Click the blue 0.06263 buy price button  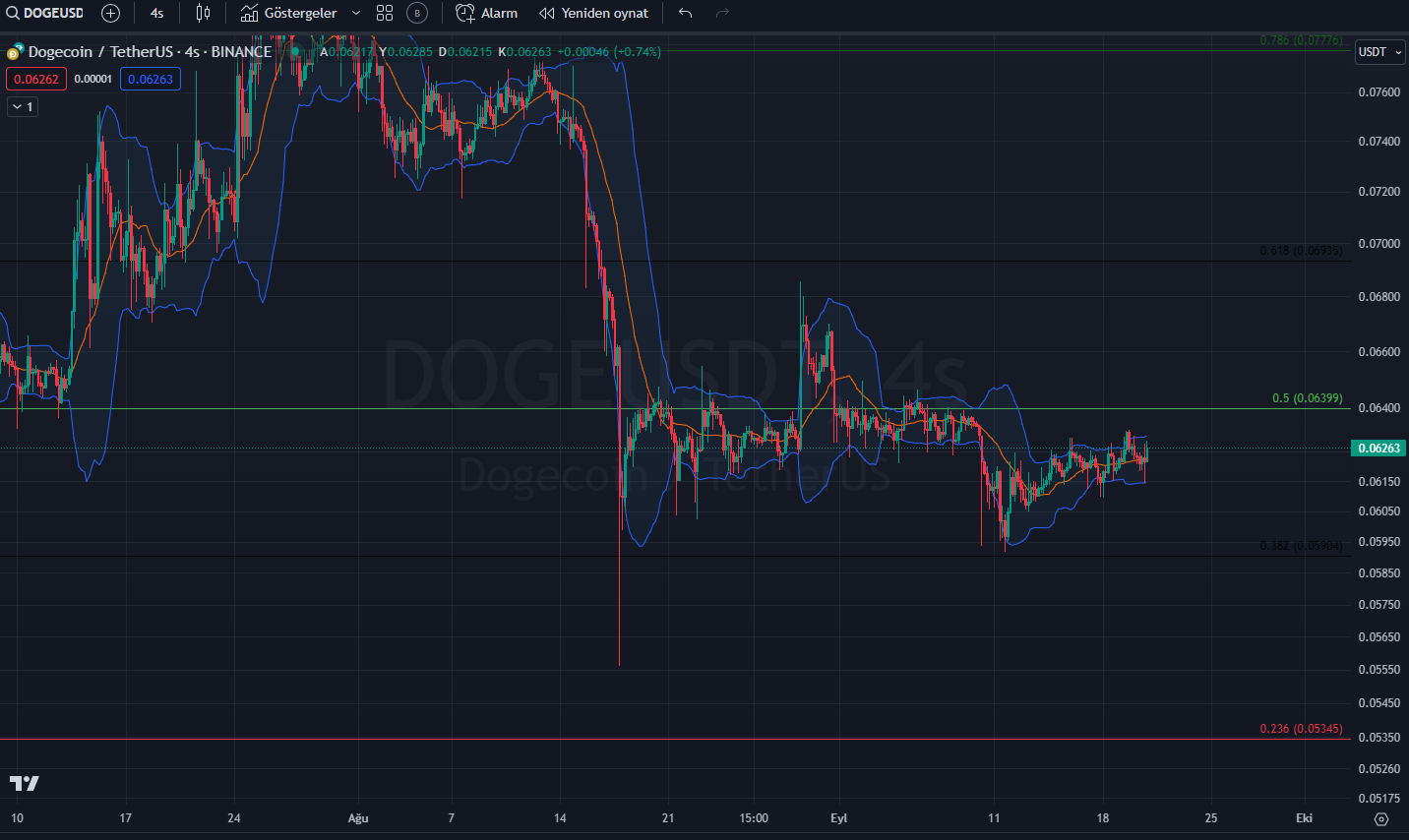(x=151, y=79)
